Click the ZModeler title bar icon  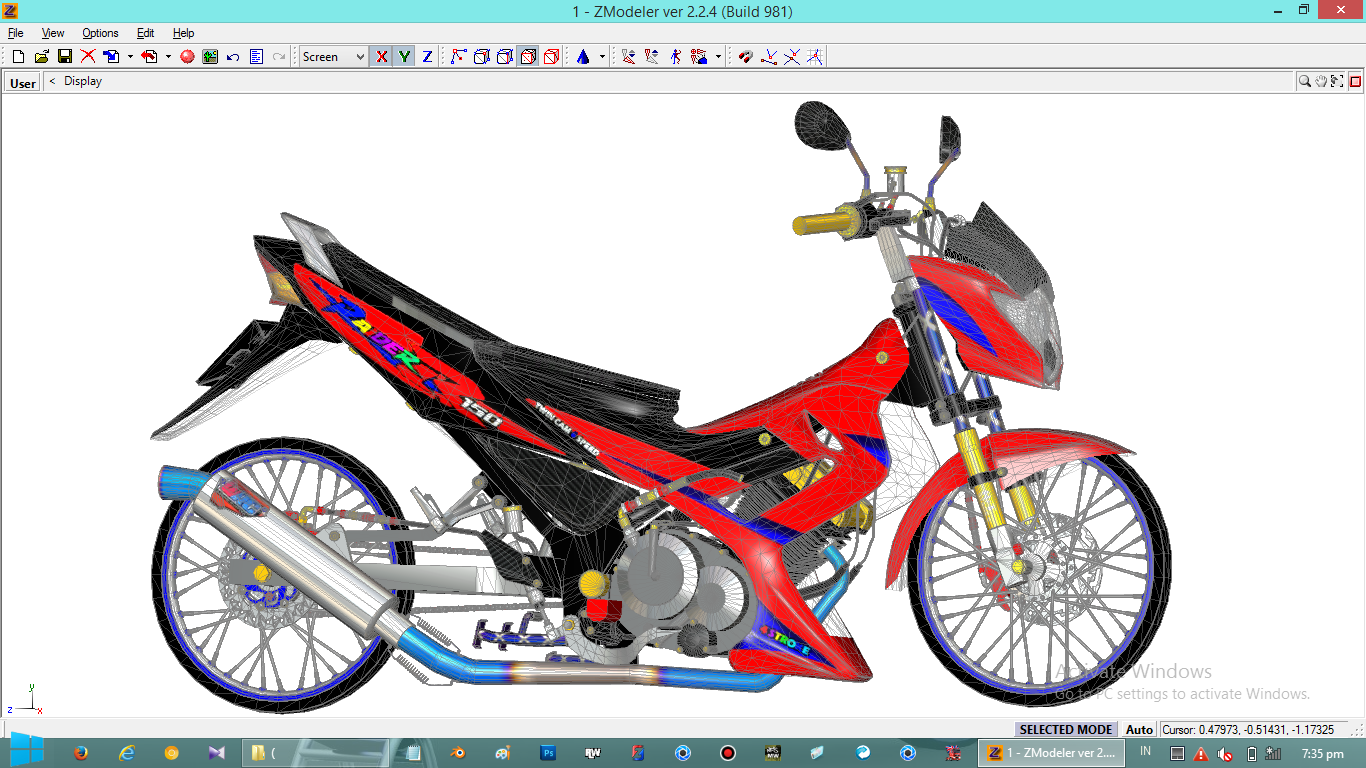11,11
